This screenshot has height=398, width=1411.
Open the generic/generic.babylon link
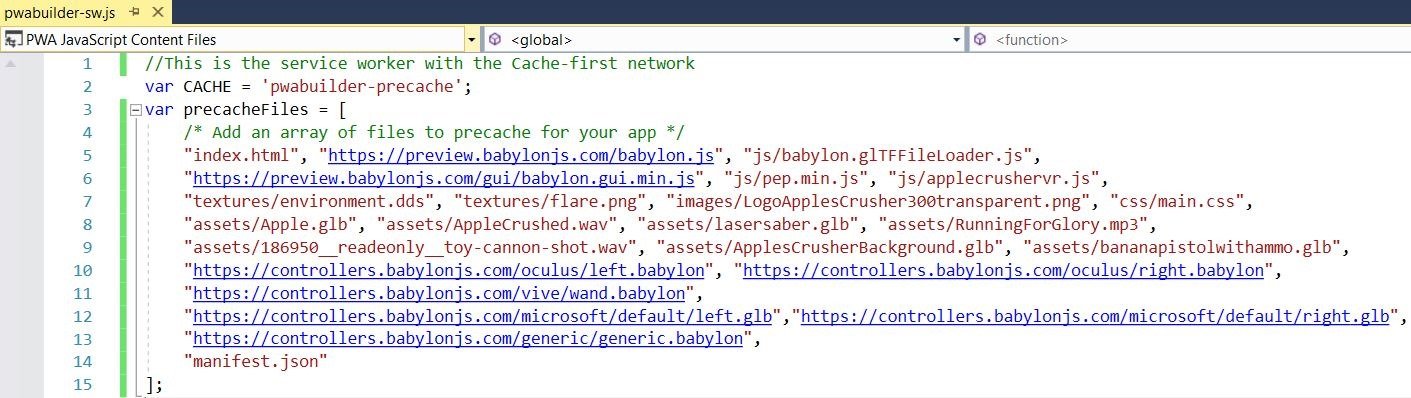[x=468, y=339]
